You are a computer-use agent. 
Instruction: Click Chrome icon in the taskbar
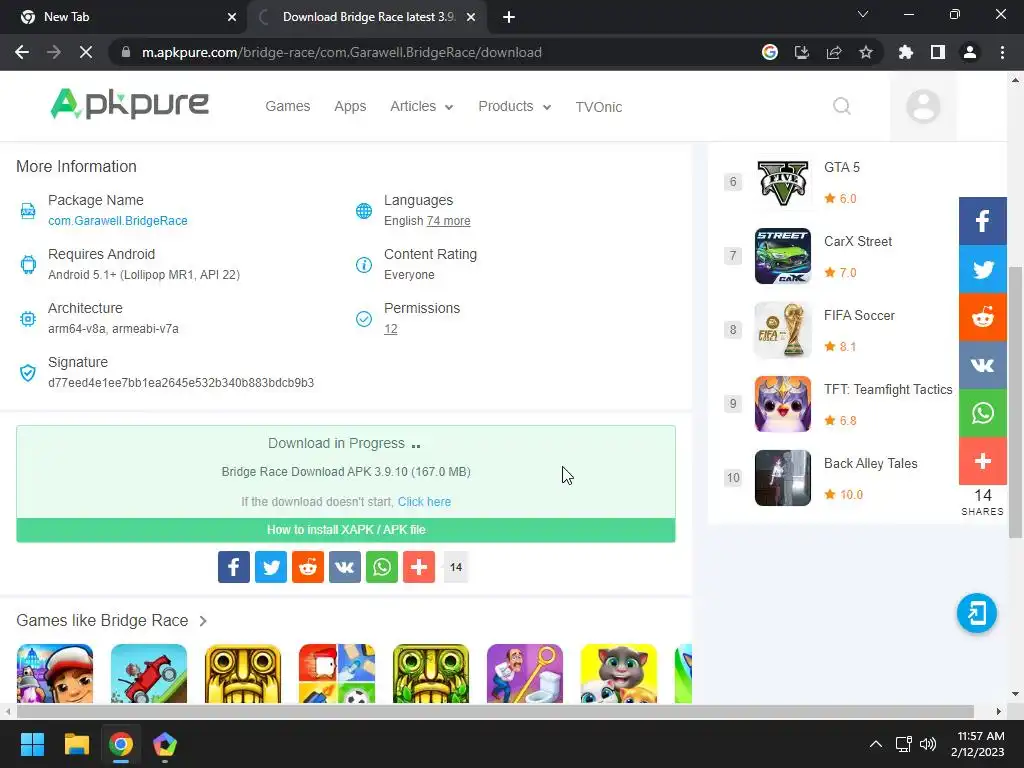coord(121,744)
